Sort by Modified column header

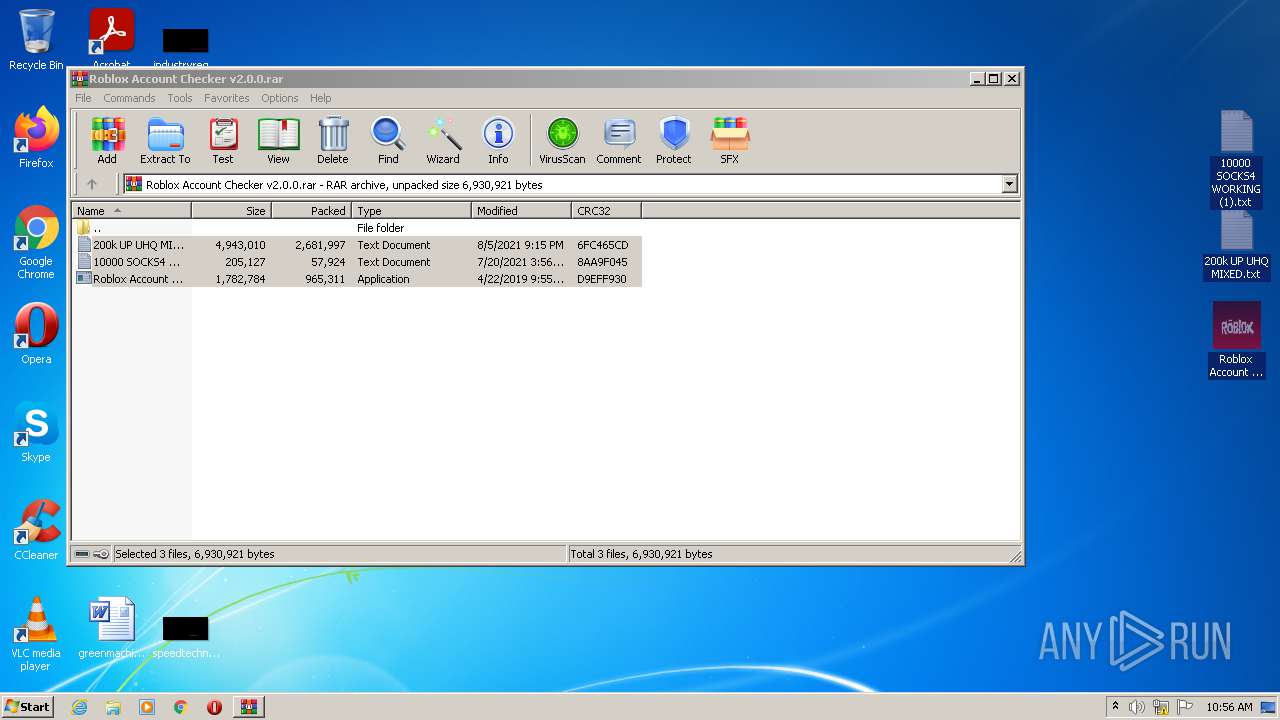(x=521, y=211)
